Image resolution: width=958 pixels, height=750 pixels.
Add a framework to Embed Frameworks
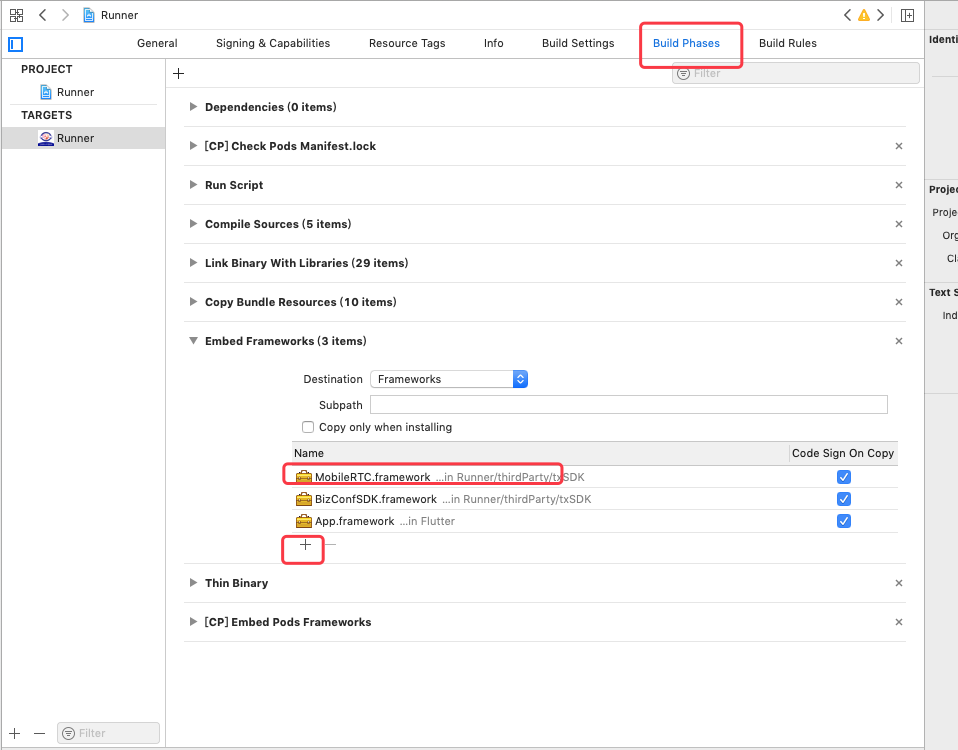click(x=305, y=544)
